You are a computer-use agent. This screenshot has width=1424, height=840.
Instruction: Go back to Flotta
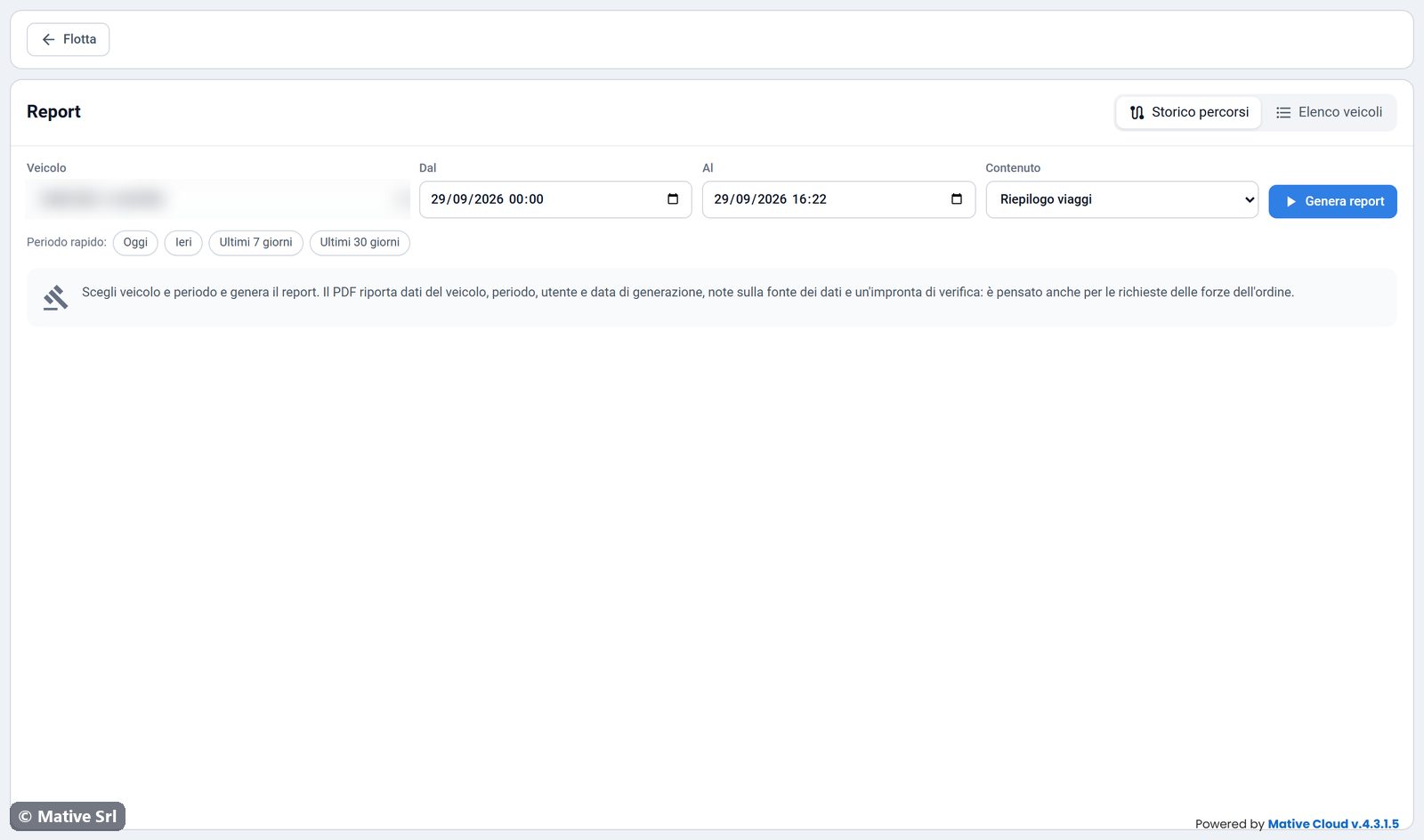coord(68,39)
